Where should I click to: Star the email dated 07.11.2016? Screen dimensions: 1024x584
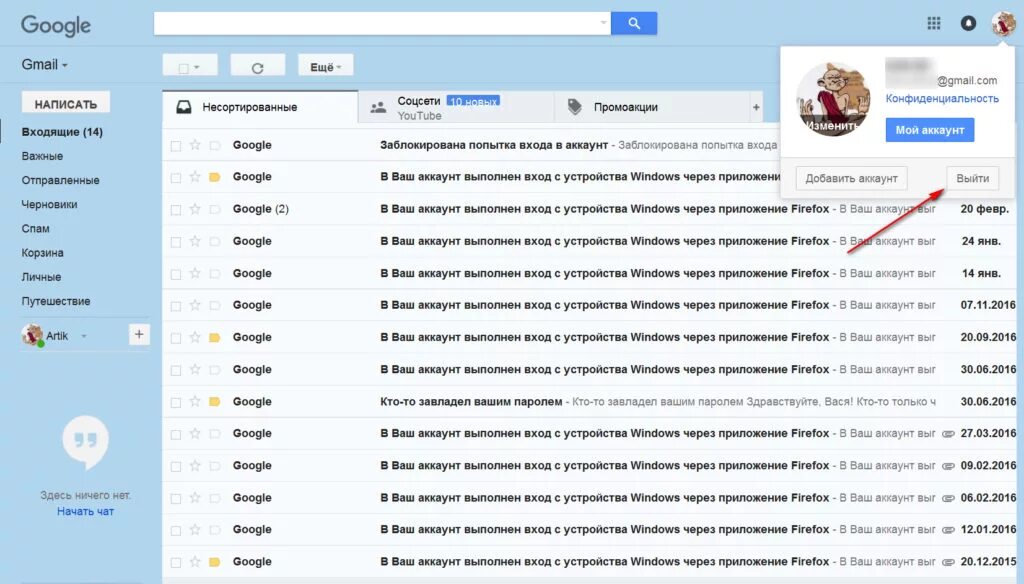tap(195, 305)
